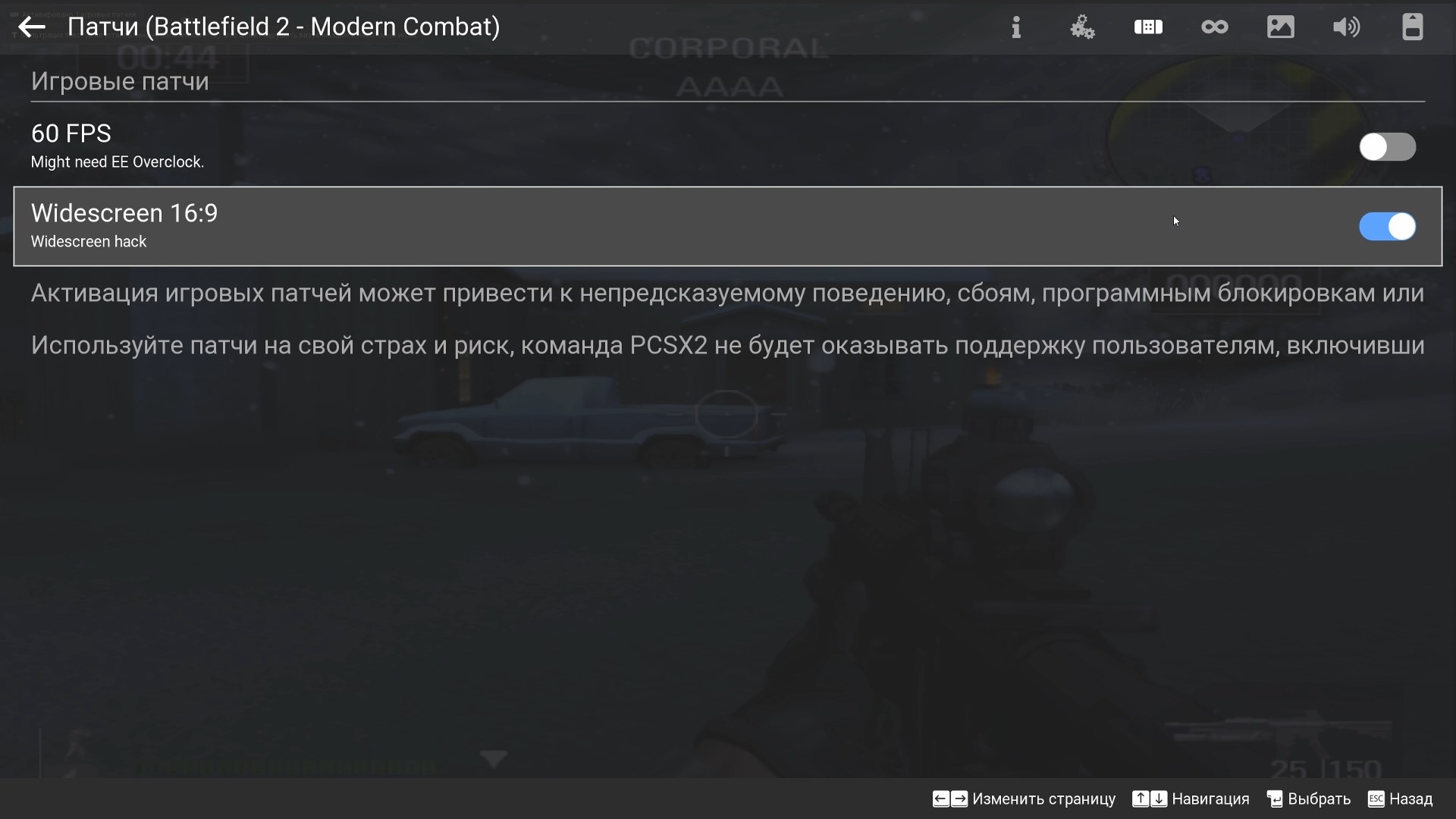Open audio settings speaker icon

click(1346, 27)
